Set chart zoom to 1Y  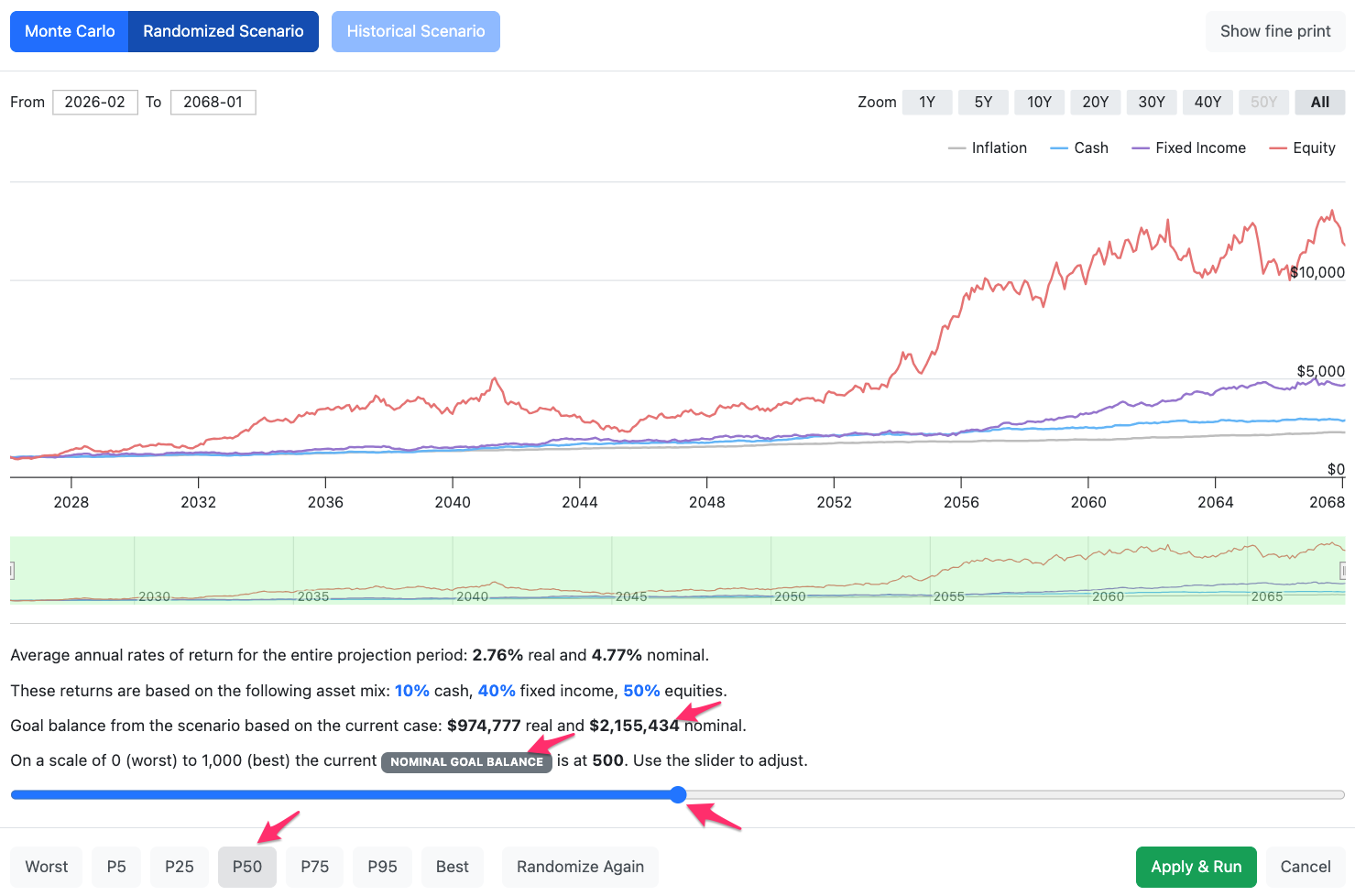(x=927, y=102)
